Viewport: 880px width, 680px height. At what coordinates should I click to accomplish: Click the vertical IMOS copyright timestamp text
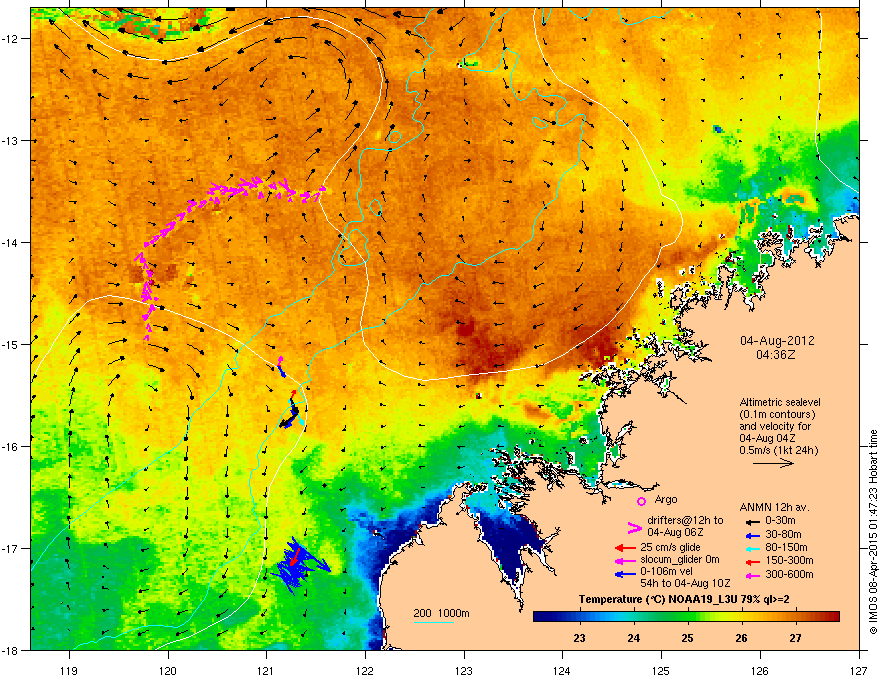tap(873, 532)
